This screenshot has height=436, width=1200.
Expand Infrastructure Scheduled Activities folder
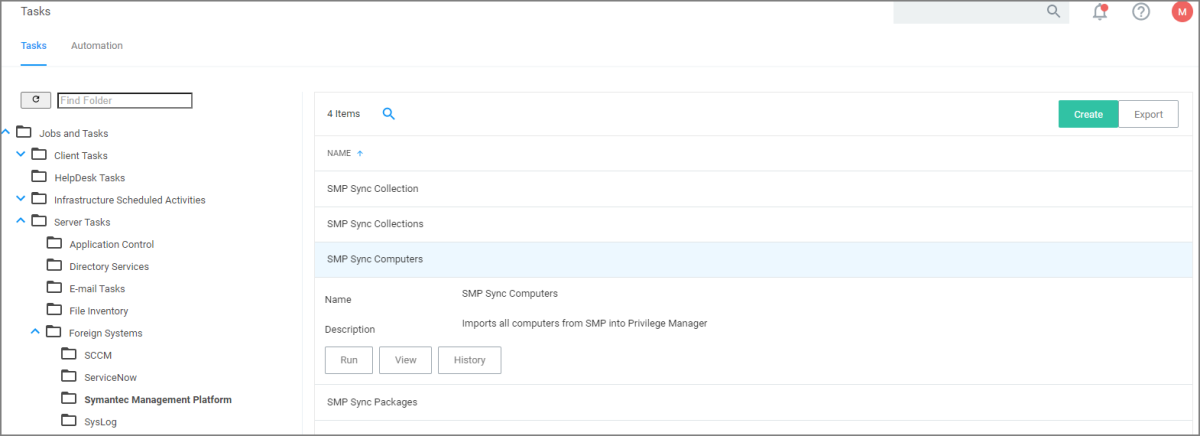[x=21, y=199]
